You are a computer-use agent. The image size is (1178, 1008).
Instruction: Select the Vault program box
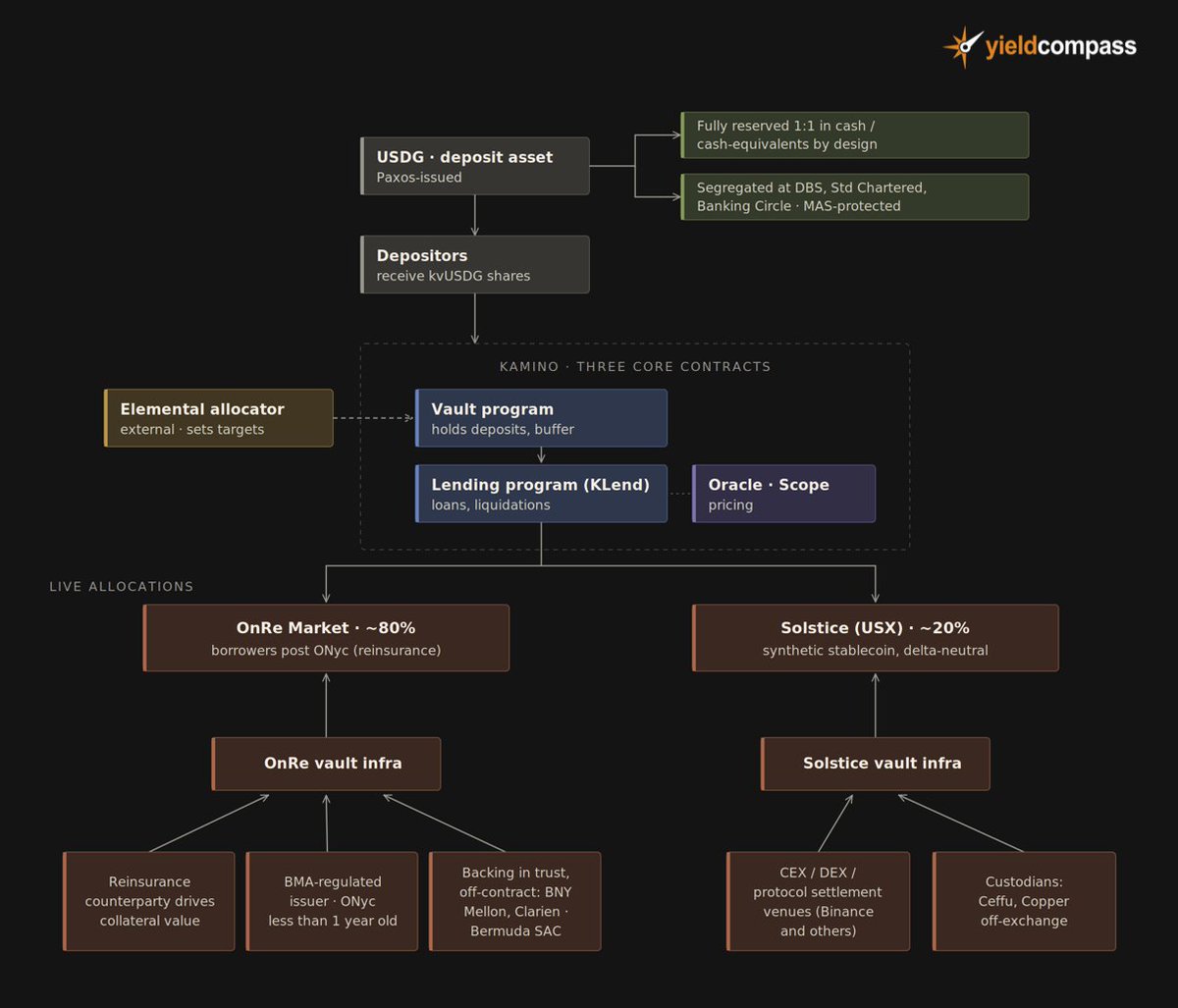(x=541, y=418)
